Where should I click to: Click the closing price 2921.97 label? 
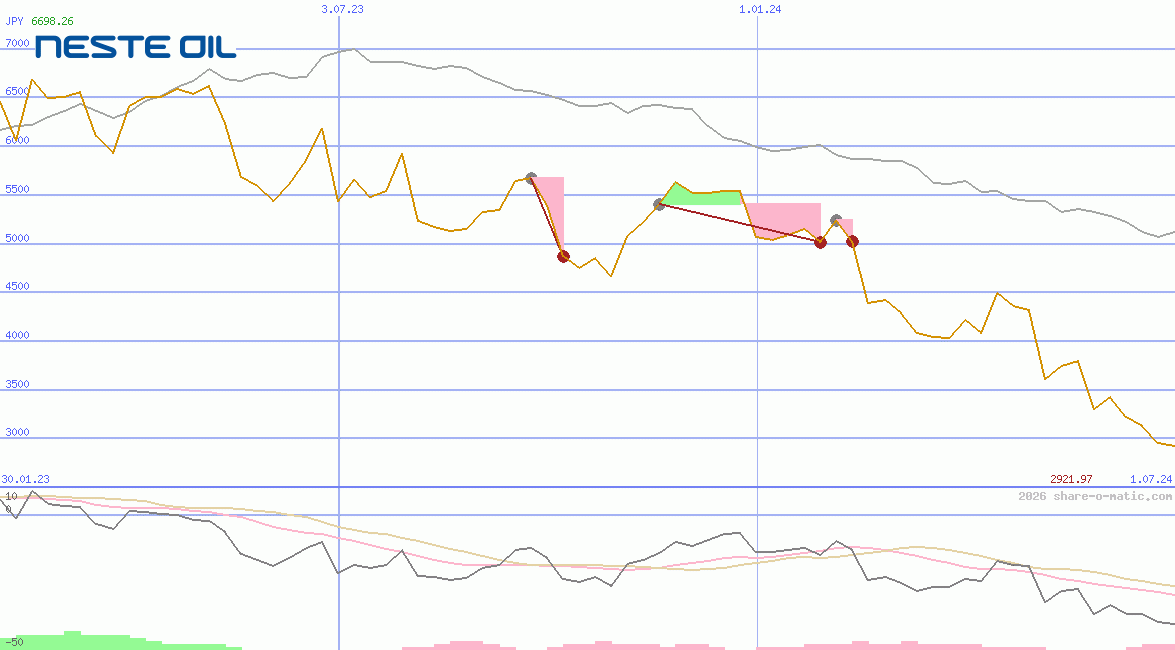point(1071,478)
